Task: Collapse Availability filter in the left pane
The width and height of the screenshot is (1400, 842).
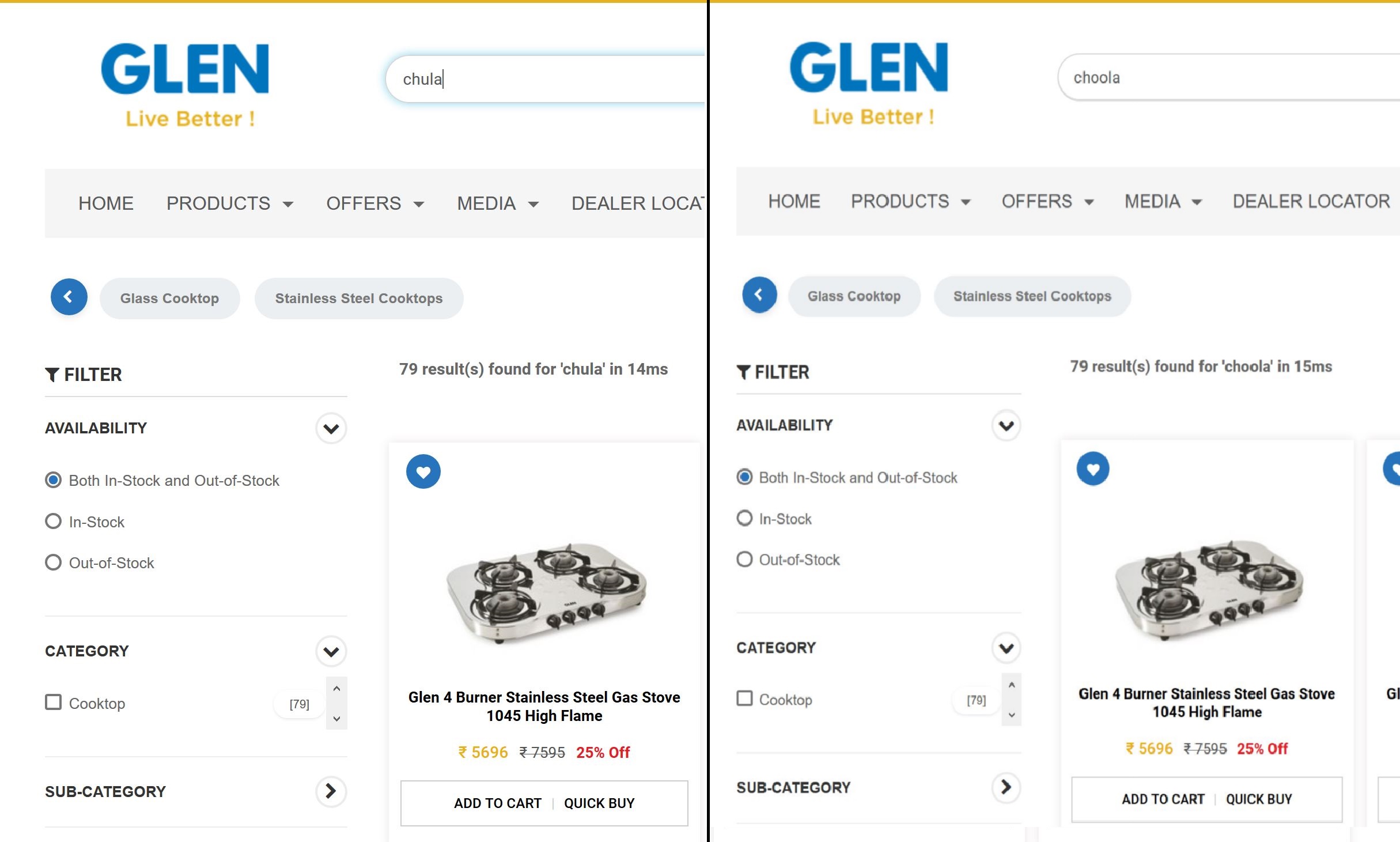Action: pyautogui.click(x=331, y=428)
